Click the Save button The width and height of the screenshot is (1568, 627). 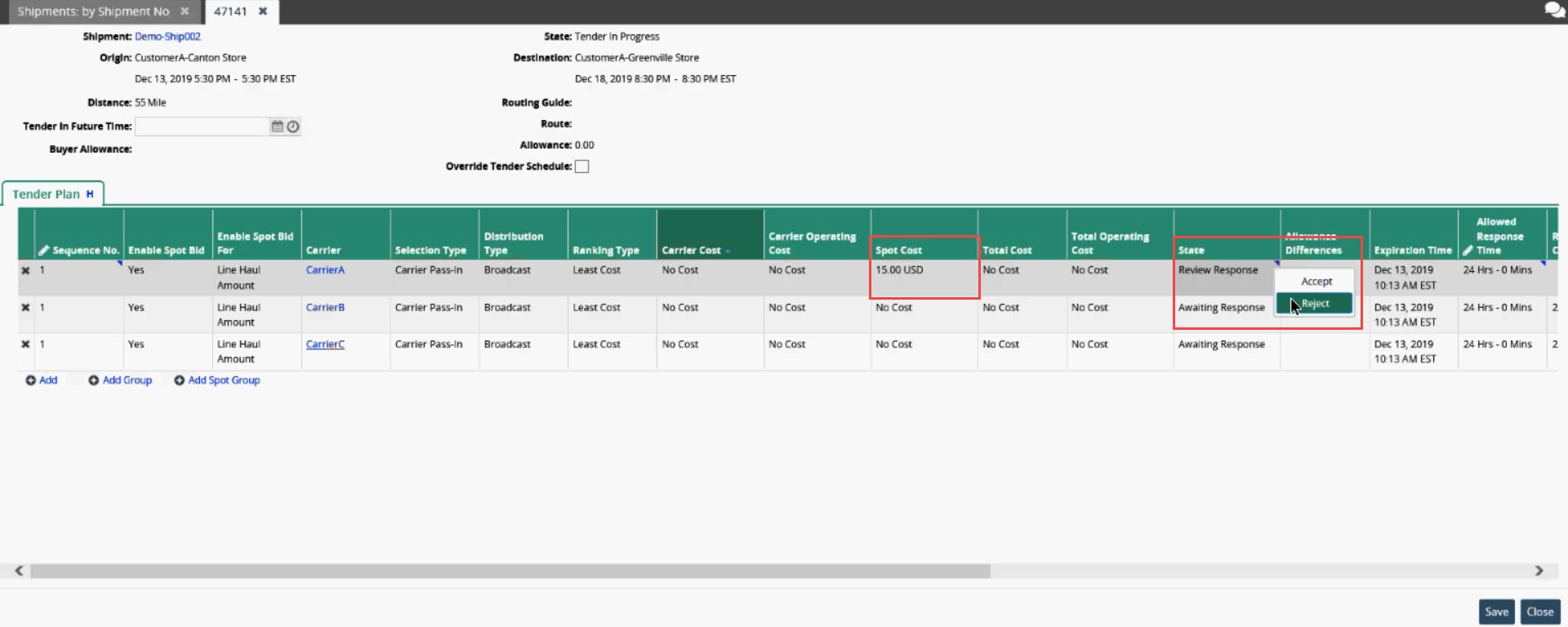pyautogui.click(x=1496, y=611)
